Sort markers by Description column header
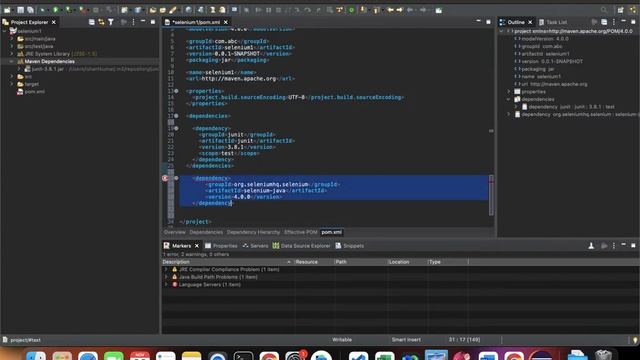The height and width of the screenshot is (360, 640). pyautogui.click(x=228, y=262)
